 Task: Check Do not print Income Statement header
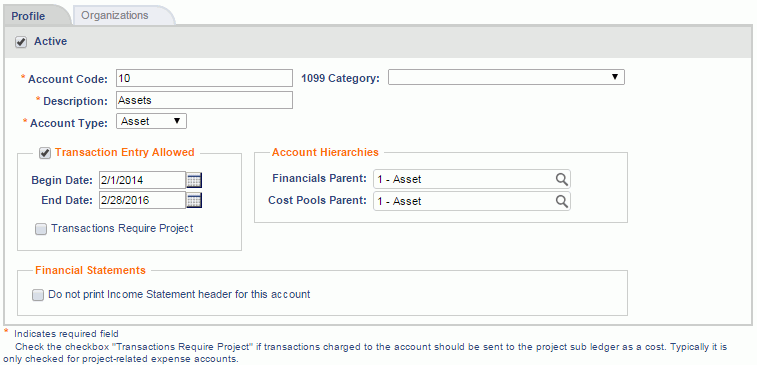click(38, 295)
